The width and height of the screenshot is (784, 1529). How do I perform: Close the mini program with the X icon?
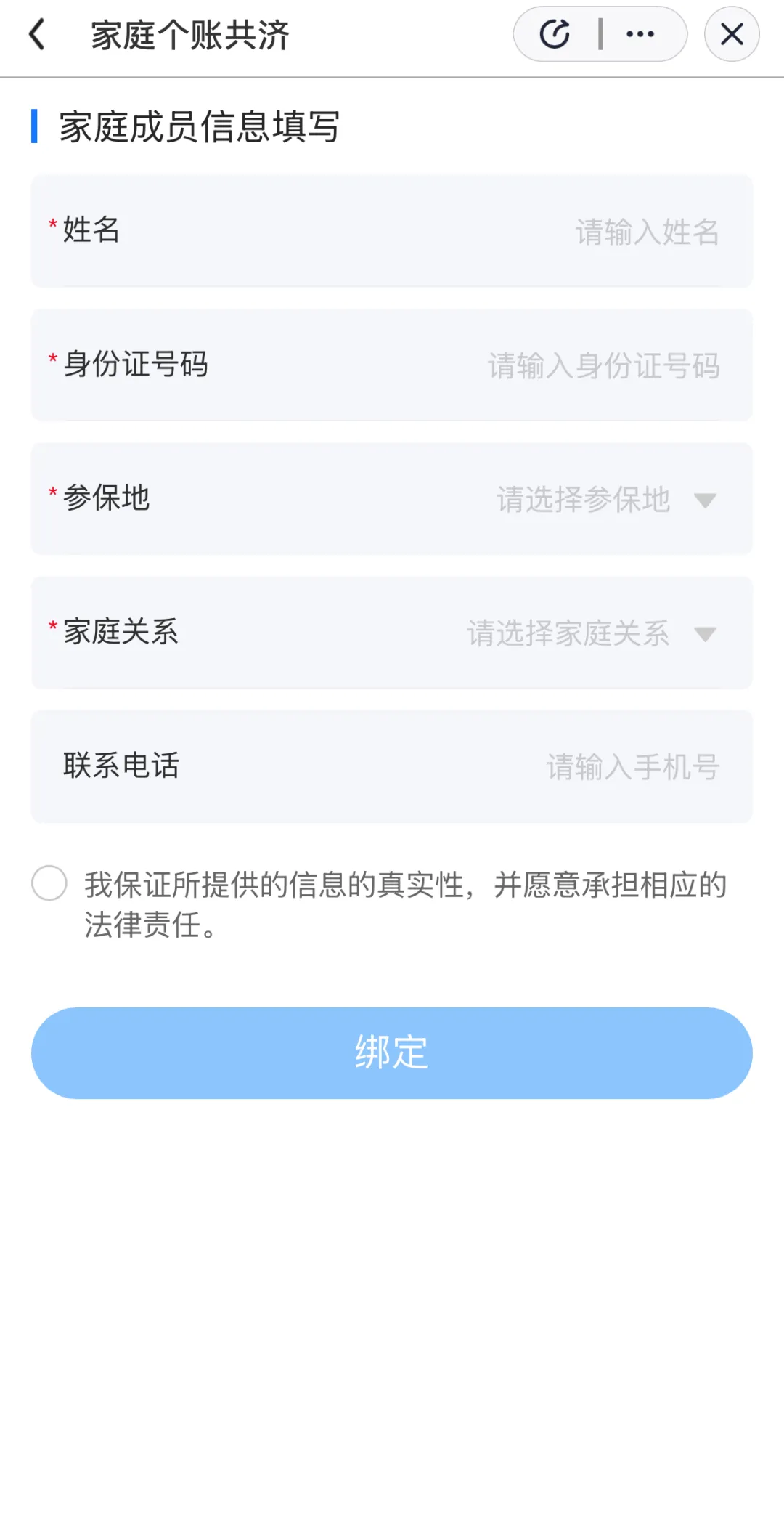(x=732, y=34)
